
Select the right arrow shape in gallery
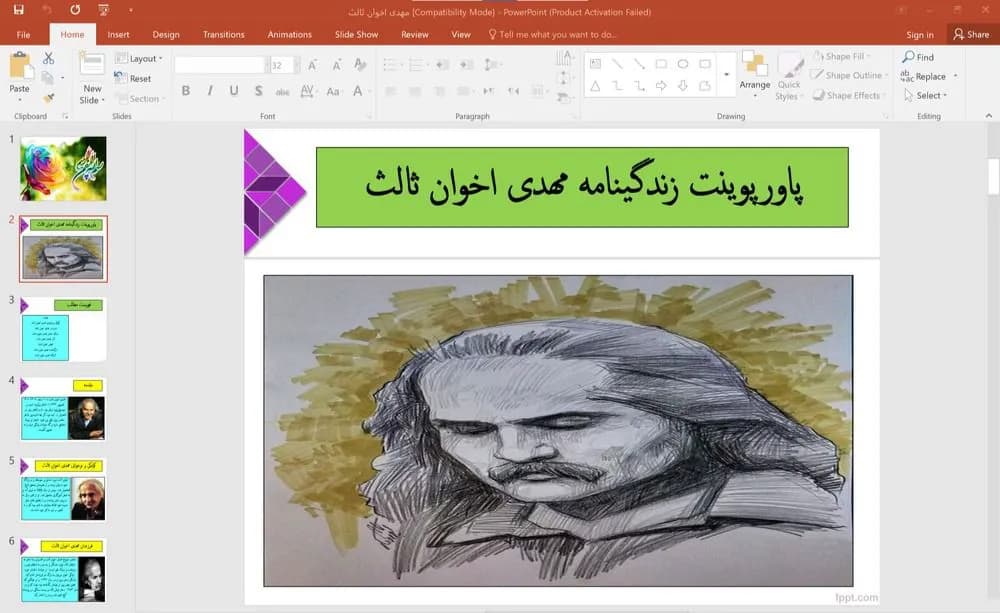[x=661, y=85]
